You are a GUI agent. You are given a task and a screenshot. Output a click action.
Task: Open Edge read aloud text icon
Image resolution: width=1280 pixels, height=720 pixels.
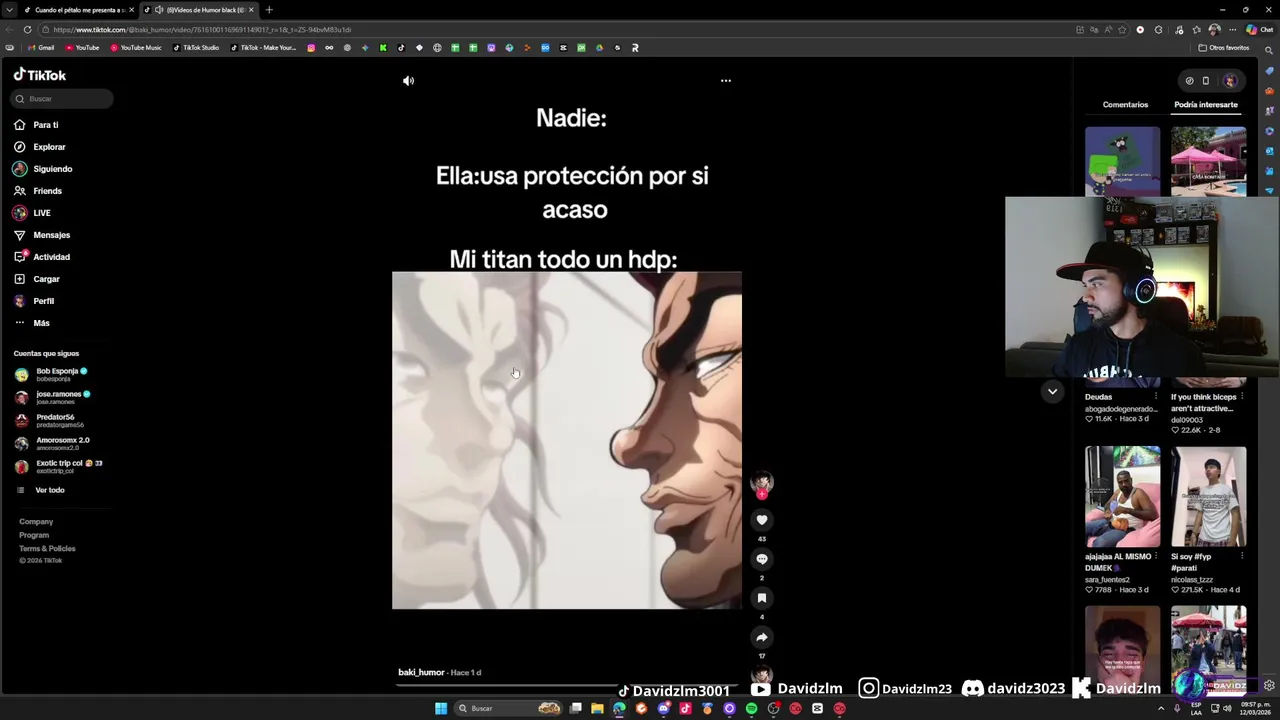[x=1109, y=30]
